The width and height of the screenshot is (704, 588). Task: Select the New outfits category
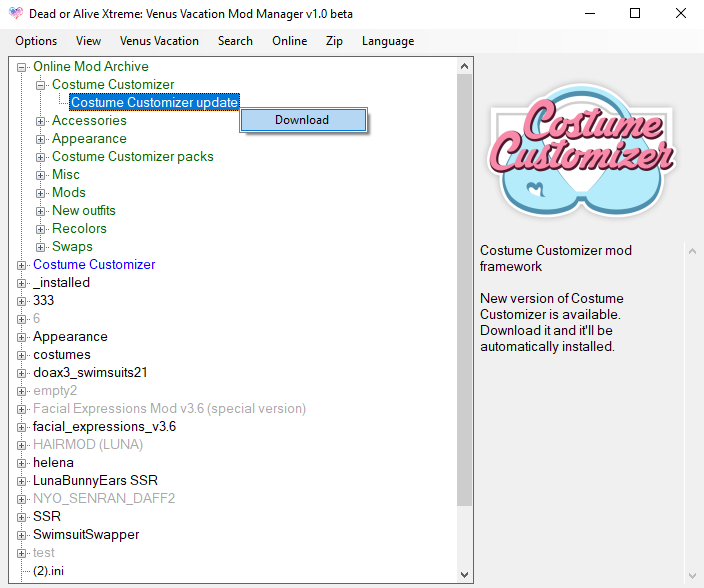click(x=84, y=210)
